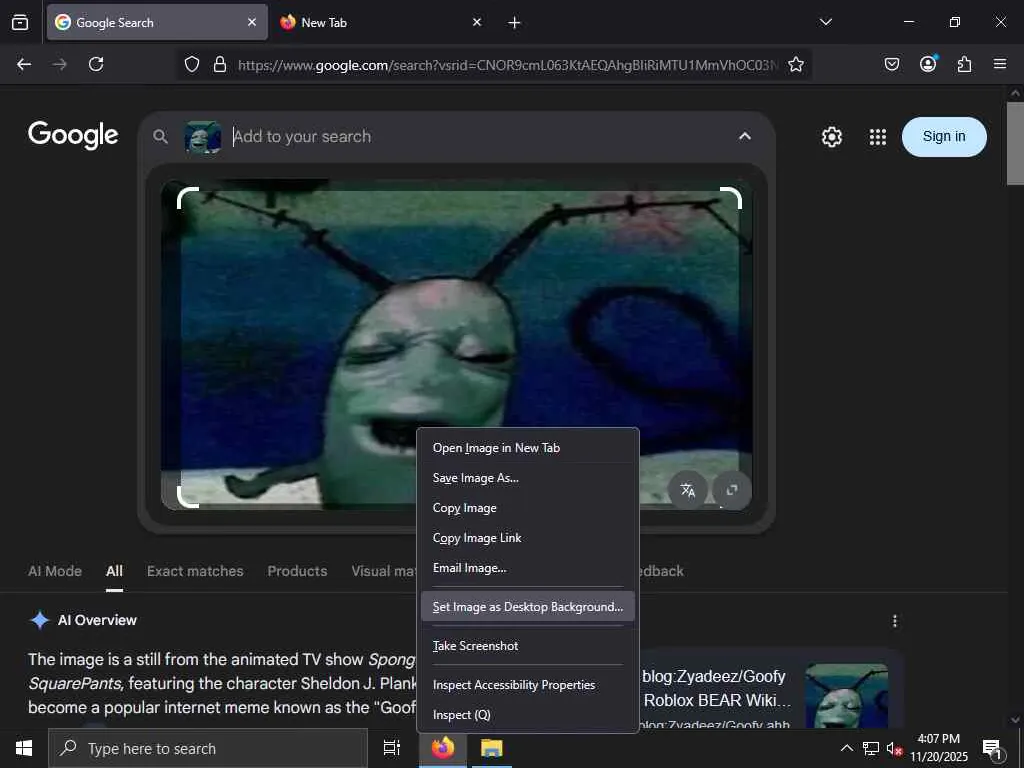The height and width of the screenshot is (768, 1024).
Task: Click the muted volume tray icon
Action: (x=893, y=748)
